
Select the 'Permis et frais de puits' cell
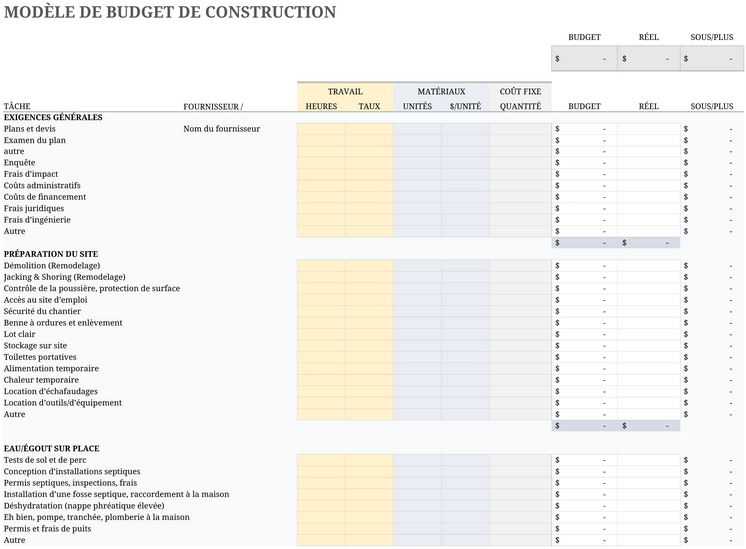(48, 529)
